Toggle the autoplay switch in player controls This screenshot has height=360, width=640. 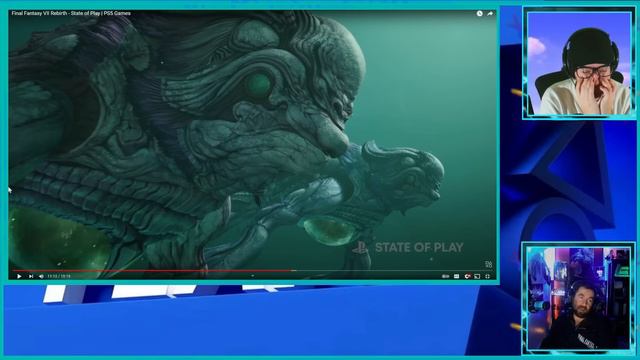pos(445,276)
